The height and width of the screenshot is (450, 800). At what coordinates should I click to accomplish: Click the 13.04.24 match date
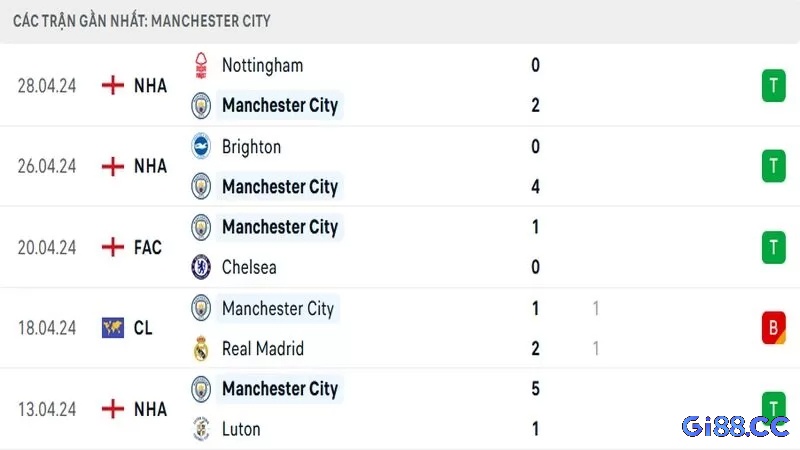47,409
